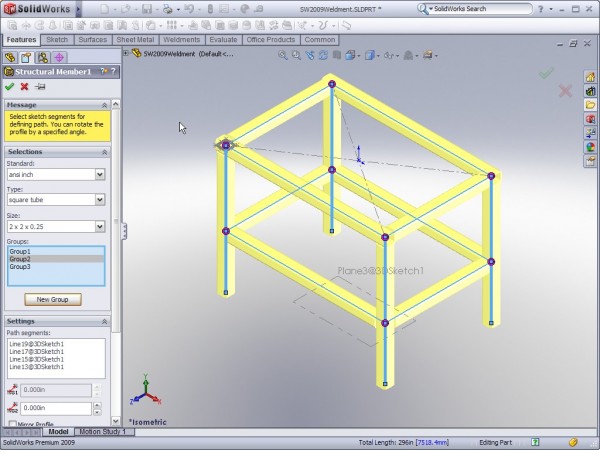
Task: Click the green confirm checkmark in the viewport
Action: (546, 72)
